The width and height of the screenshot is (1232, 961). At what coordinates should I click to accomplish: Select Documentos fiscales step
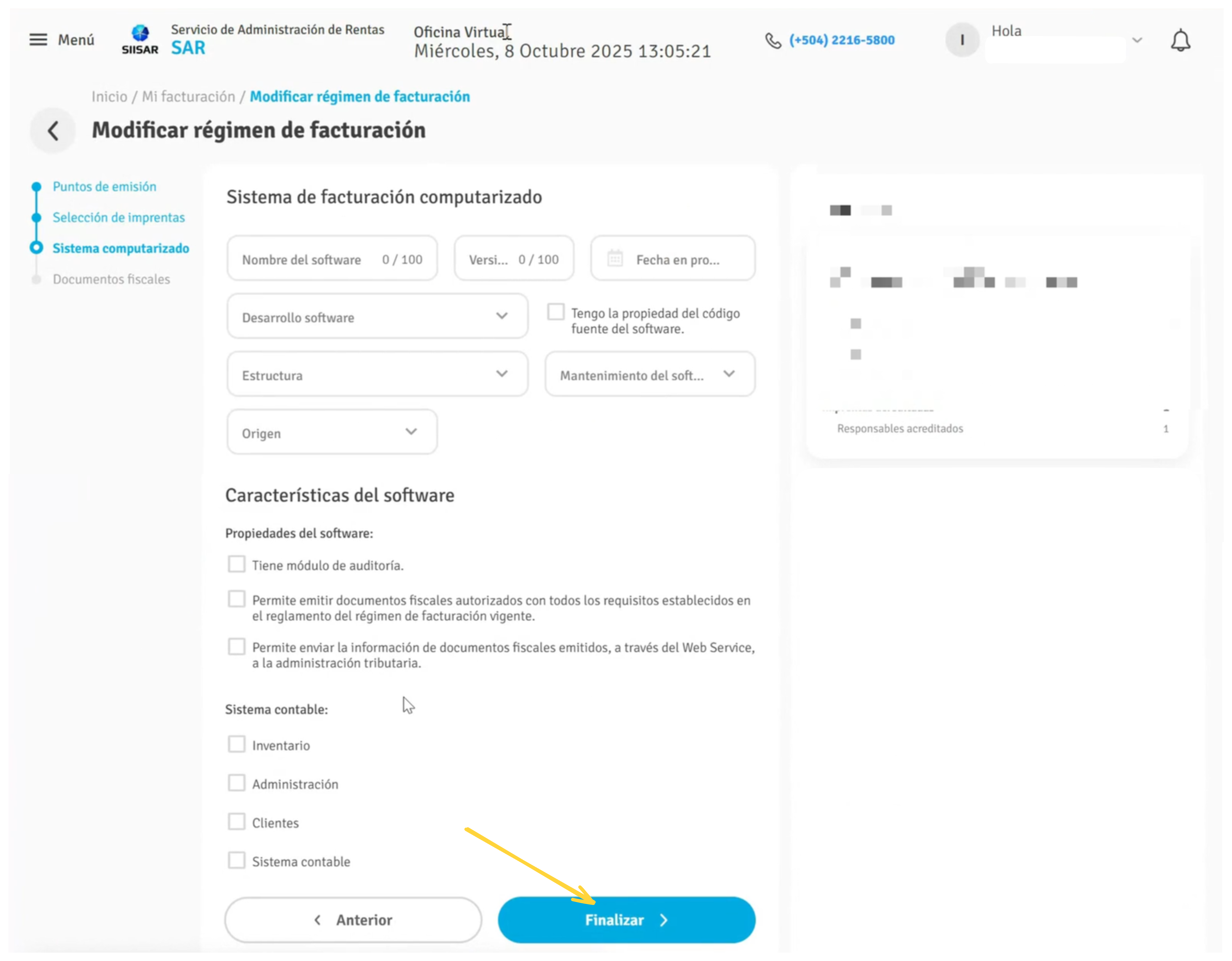click(x=111, y=279)
